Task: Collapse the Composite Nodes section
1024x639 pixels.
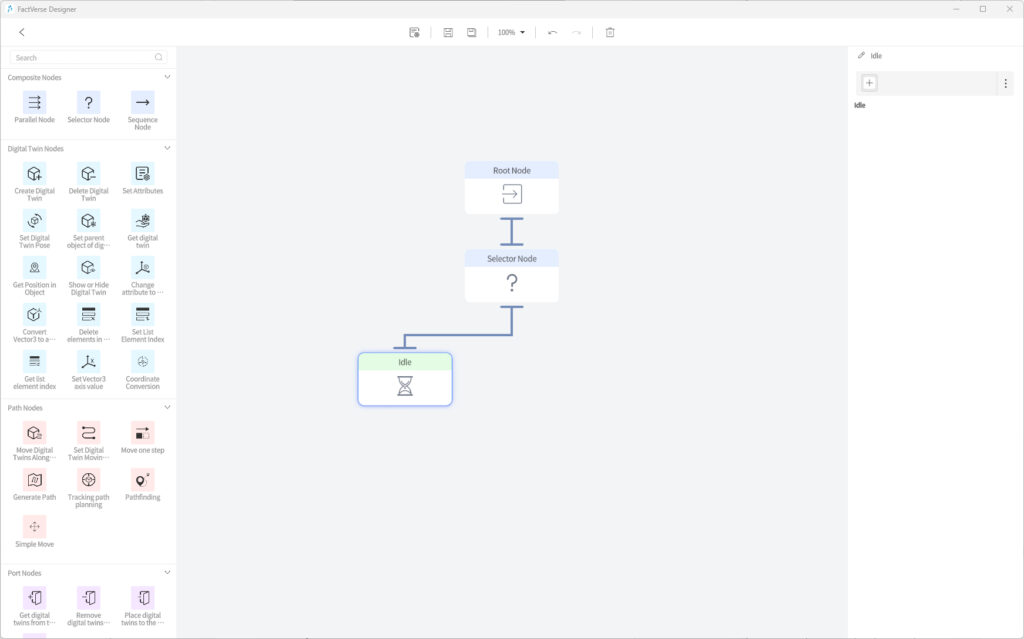Action: pos(167,77)
